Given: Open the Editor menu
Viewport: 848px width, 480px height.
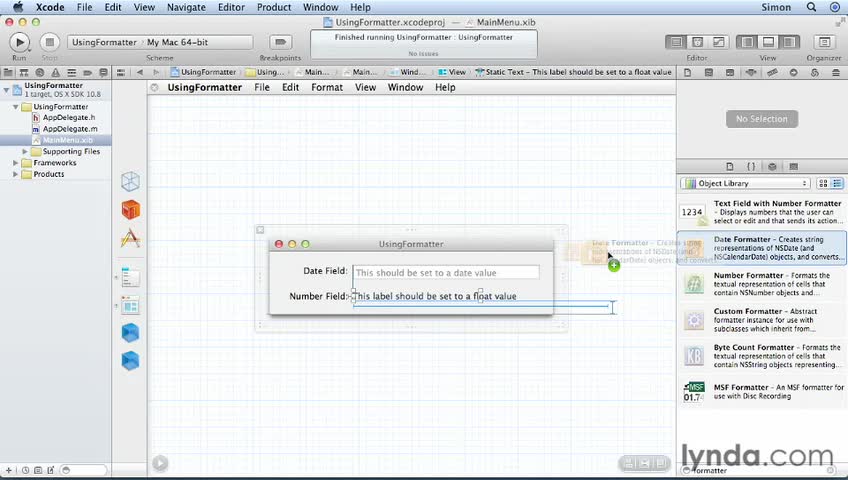Looking at the screenshot, I should 231,7.
